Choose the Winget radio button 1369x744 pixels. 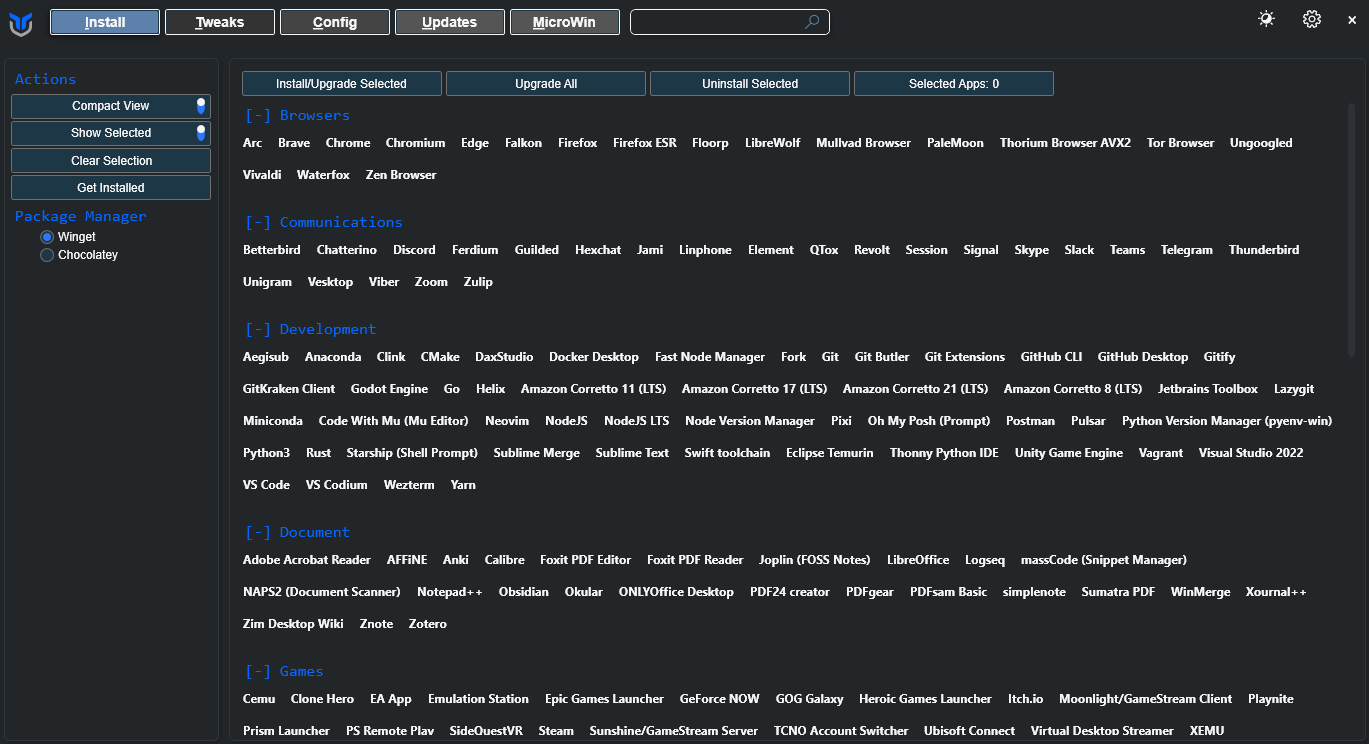coord(47,237)
